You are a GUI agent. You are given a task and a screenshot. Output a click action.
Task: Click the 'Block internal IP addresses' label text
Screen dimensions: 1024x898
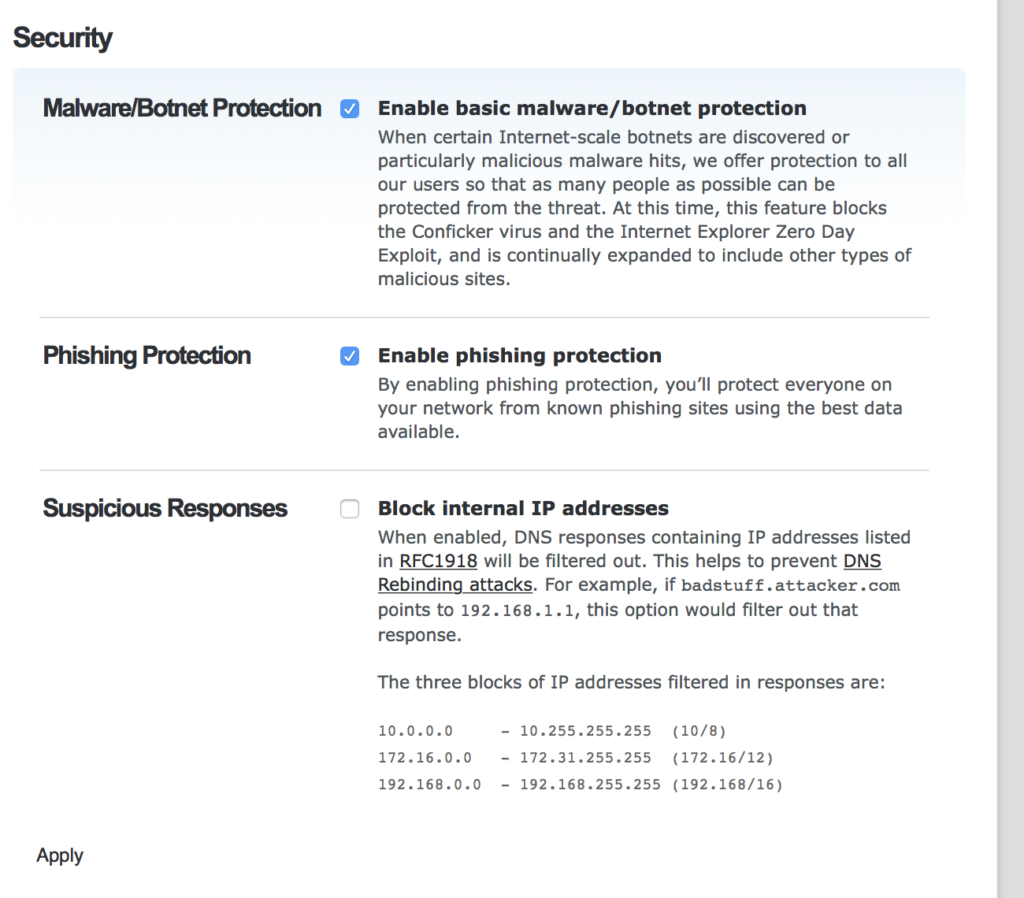point(523,509)
